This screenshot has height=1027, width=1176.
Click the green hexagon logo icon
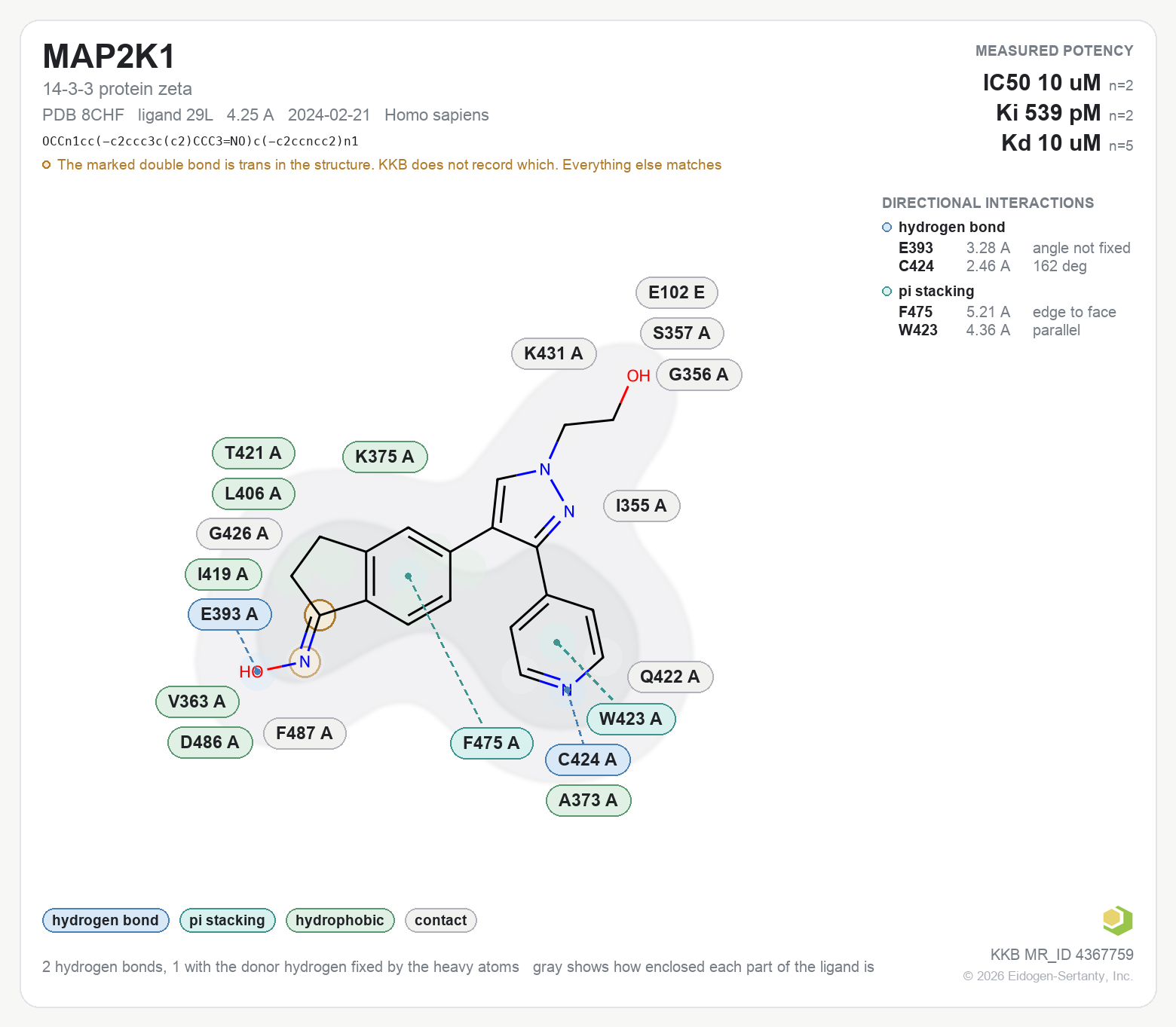(1117, 920)
